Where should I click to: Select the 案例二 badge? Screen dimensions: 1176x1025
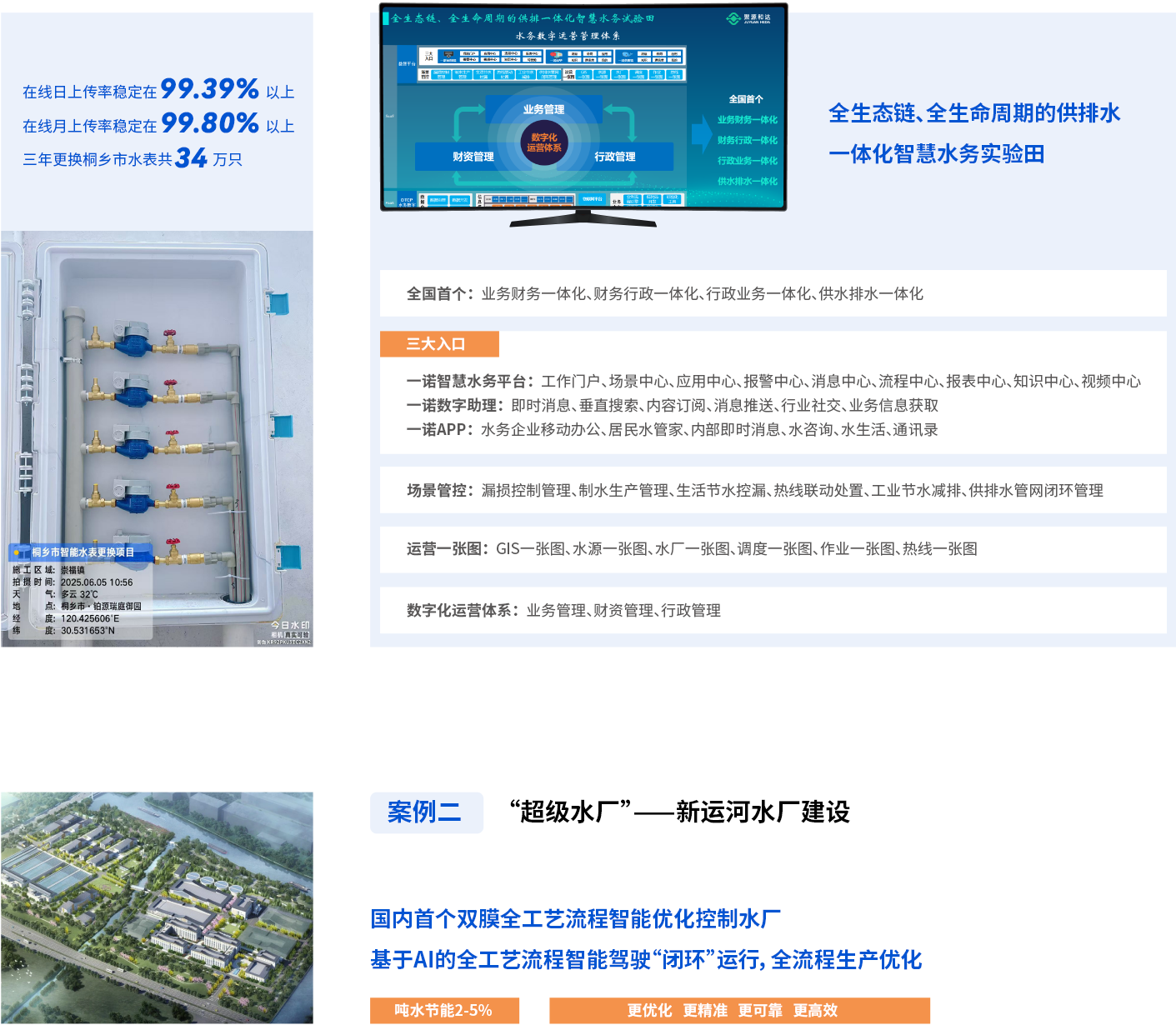pos(426,812)
